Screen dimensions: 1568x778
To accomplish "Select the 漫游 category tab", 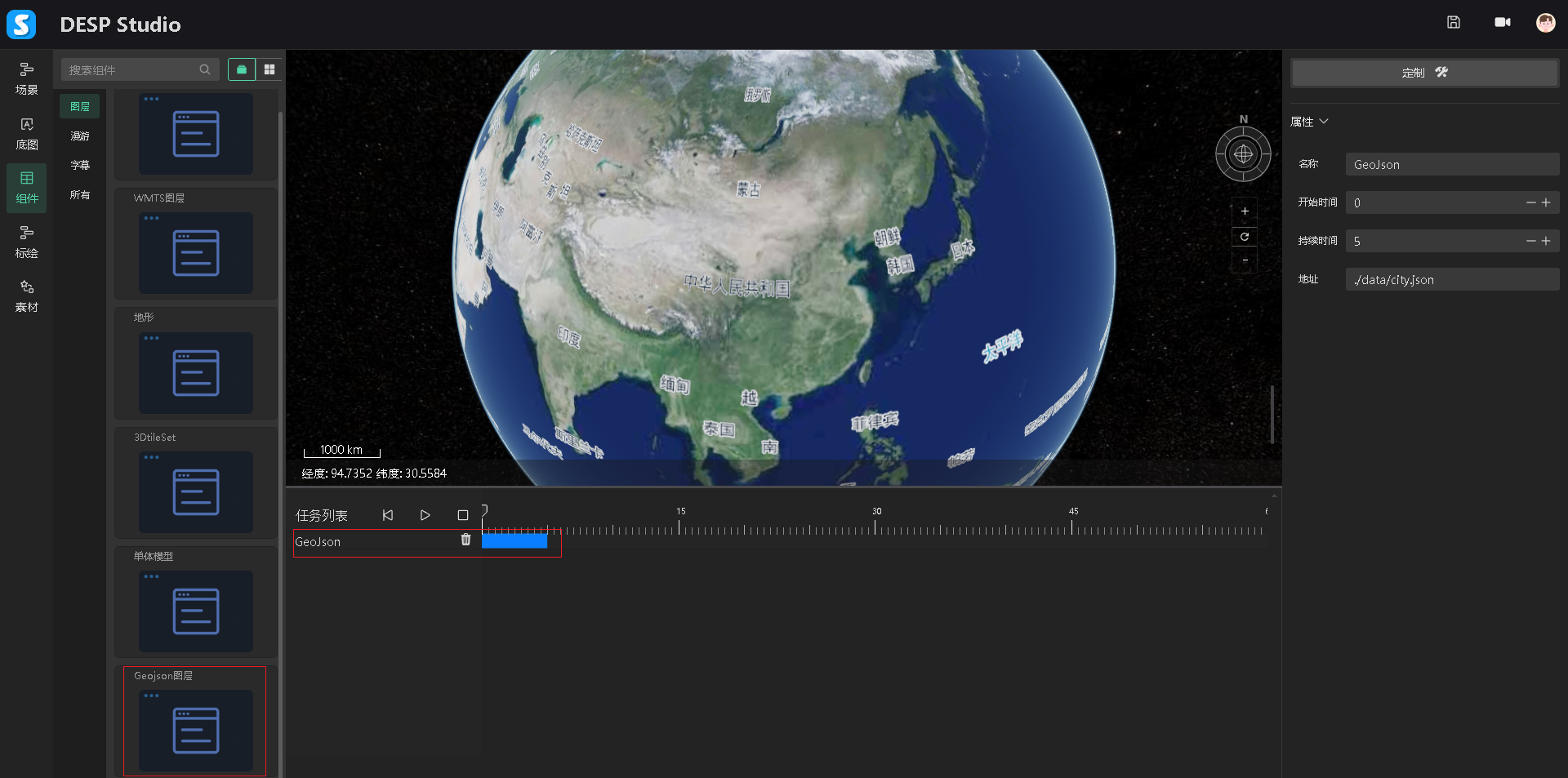I will click(x=80, y=136).
